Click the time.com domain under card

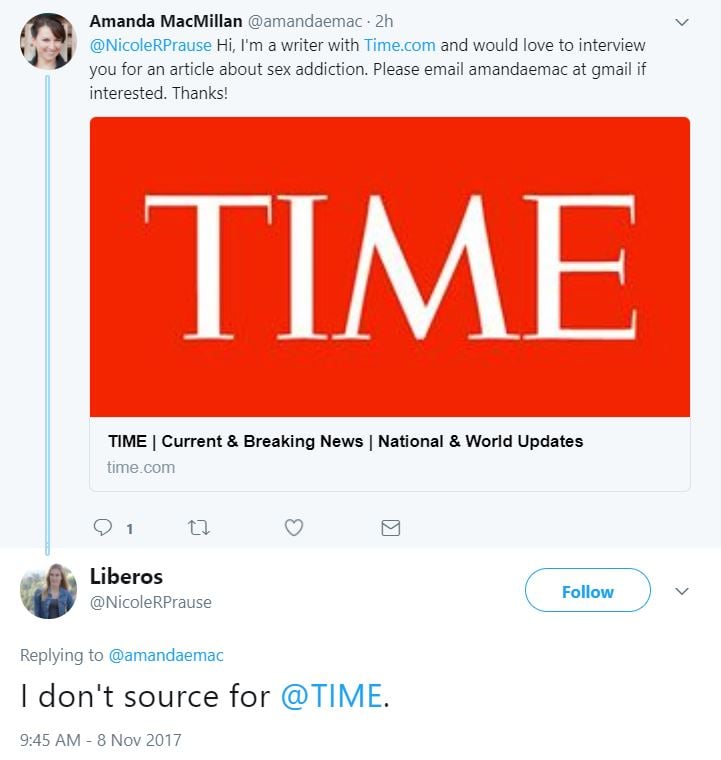pos(141,467)
